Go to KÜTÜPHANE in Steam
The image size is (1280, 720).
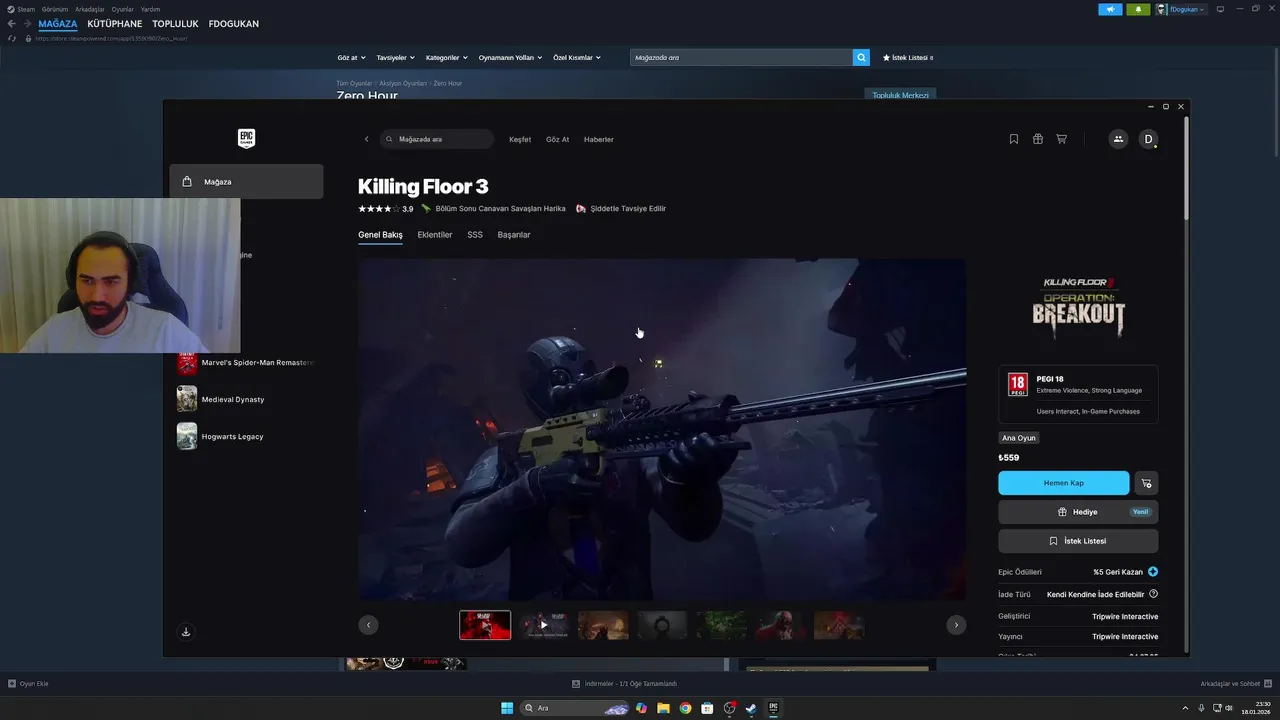[x=115, y=23]
